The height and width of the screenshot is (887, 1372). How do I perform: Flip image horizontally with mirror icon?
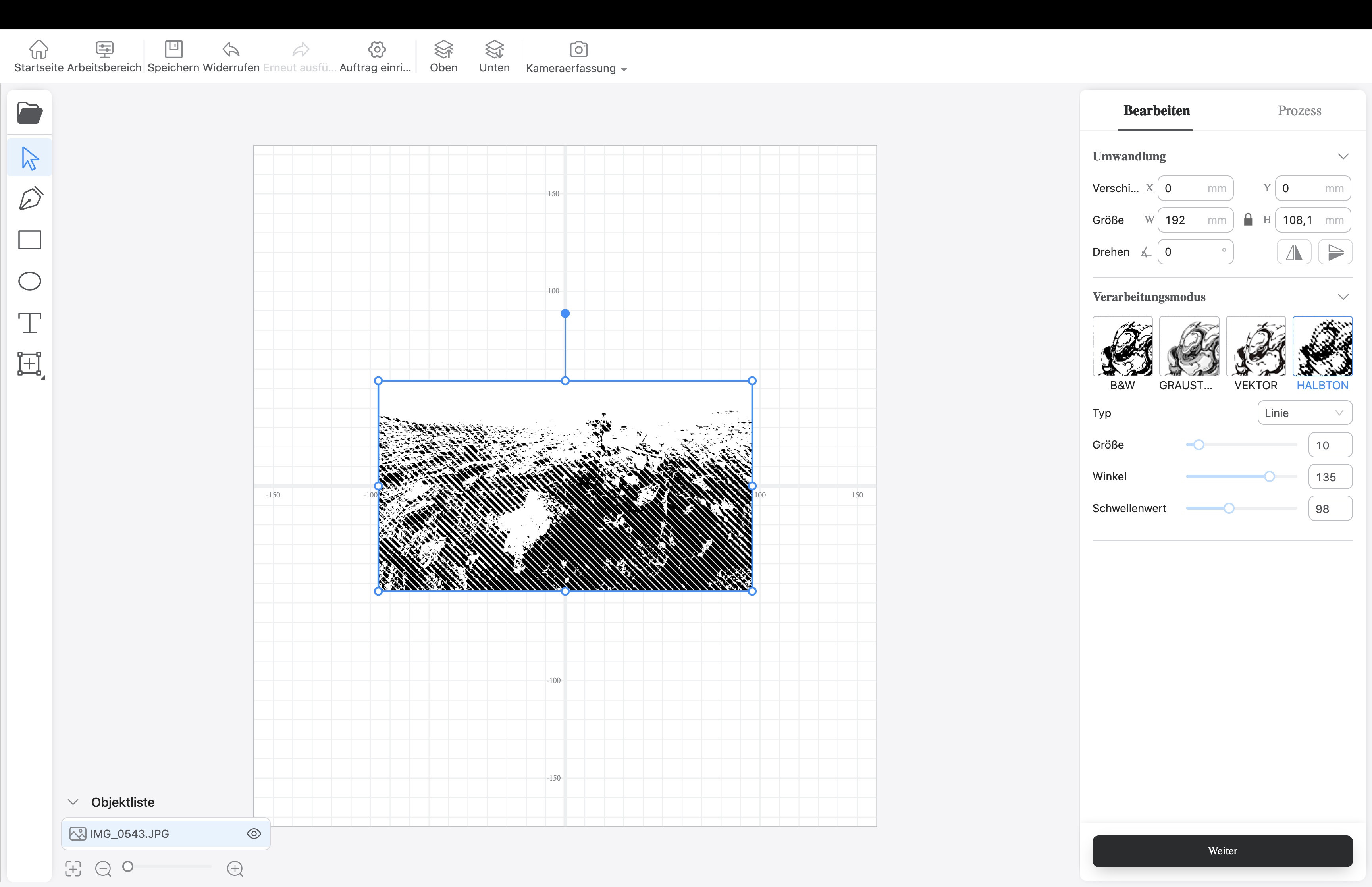point(1294,252)
